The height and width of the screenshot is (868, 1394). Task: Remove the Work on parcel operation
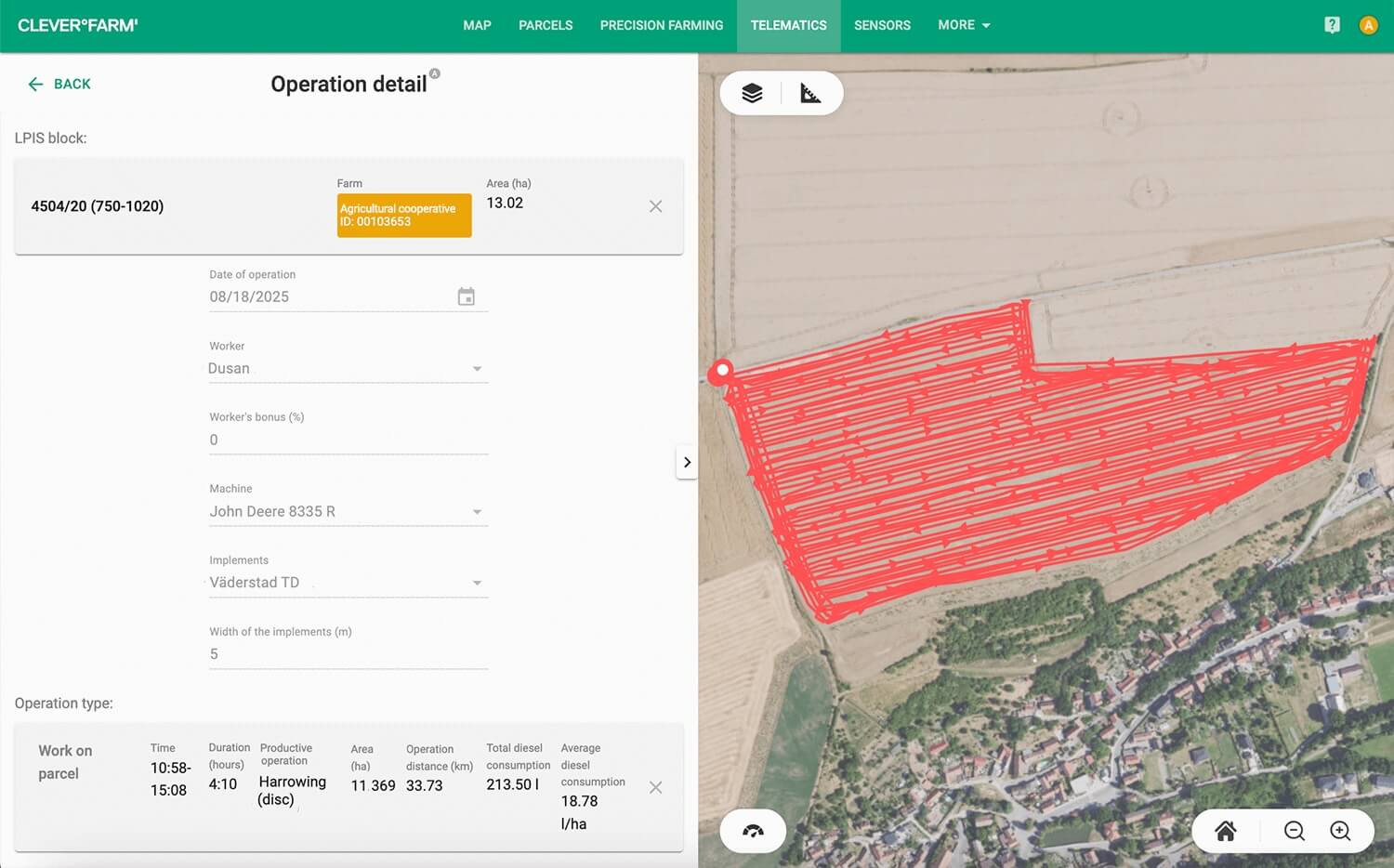point(655,787)
